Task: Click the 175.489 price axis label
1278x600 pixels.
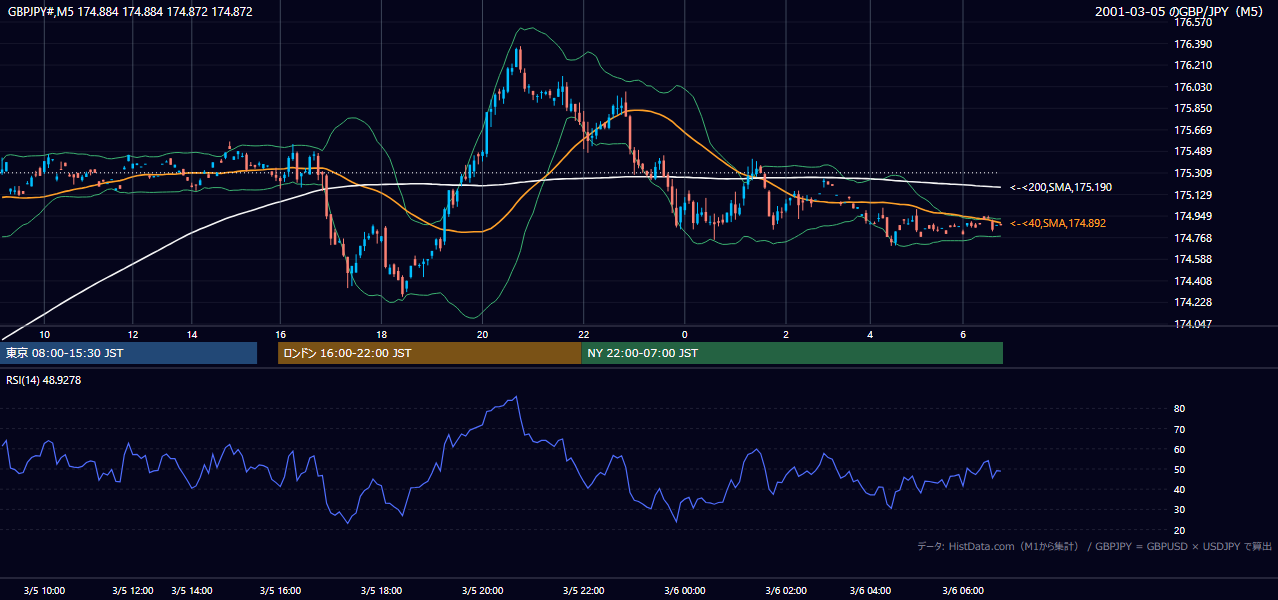Action: point(1192,152)
